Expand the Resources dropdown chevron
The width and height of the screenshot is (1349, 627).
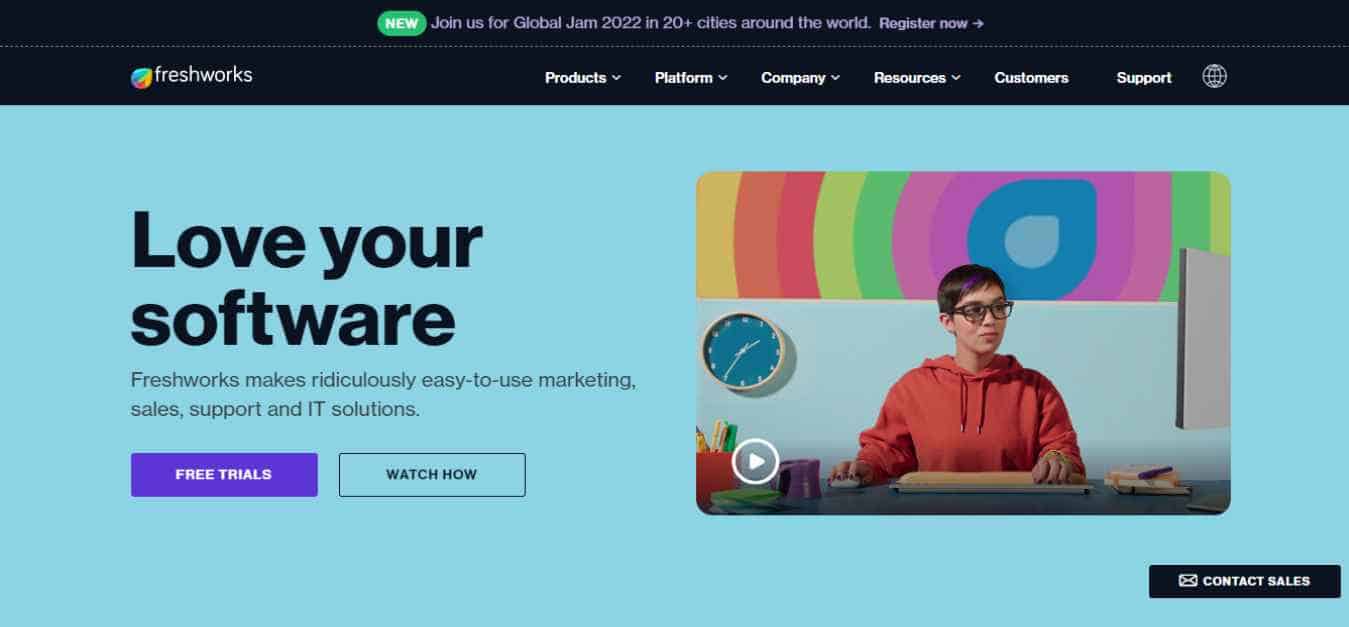pyautogui.click(x=955, y=77)
